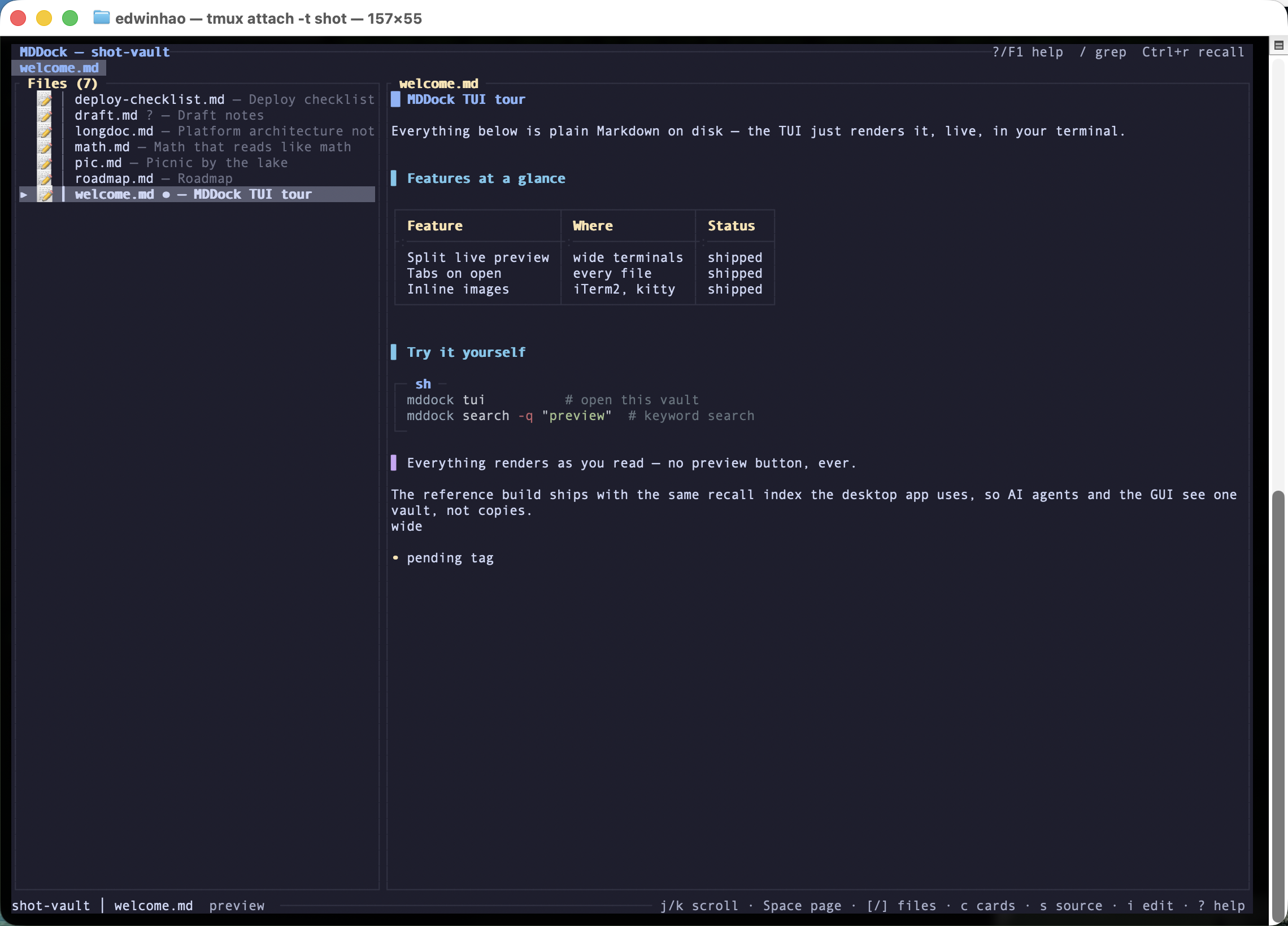Click the every file cell
Viewport: 1288px width, 926px height.
click(x=612, y=274)
